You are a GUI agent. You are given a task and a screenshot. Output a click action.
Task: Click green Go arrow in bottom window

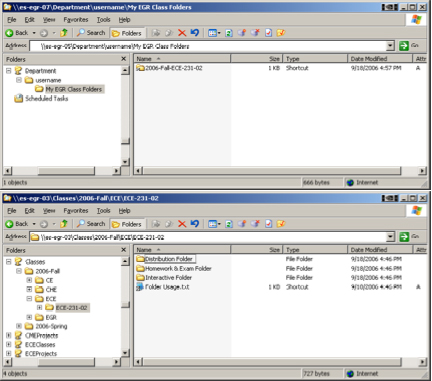404,237
